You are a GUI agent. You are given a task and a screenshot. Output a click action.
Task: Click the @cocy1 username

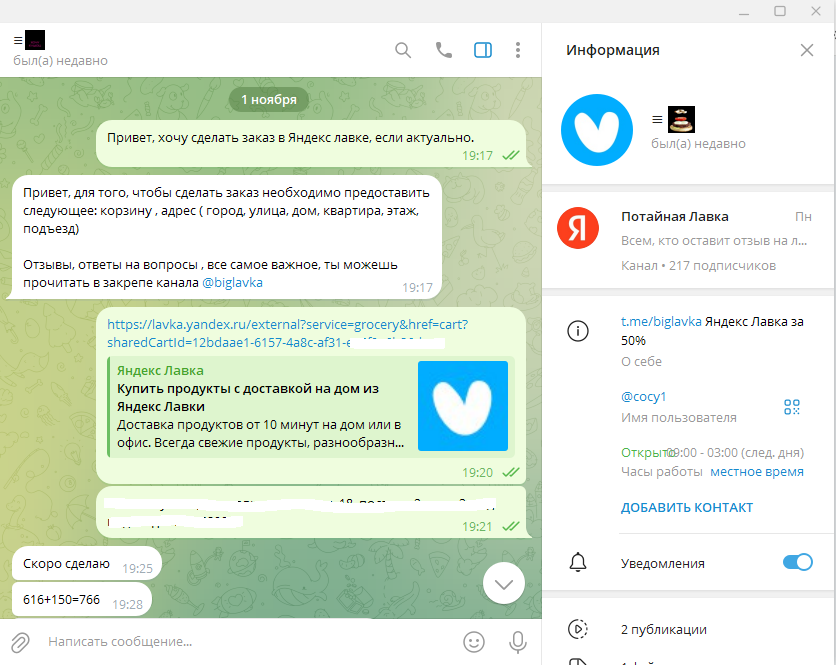click(x=644, y=397)
